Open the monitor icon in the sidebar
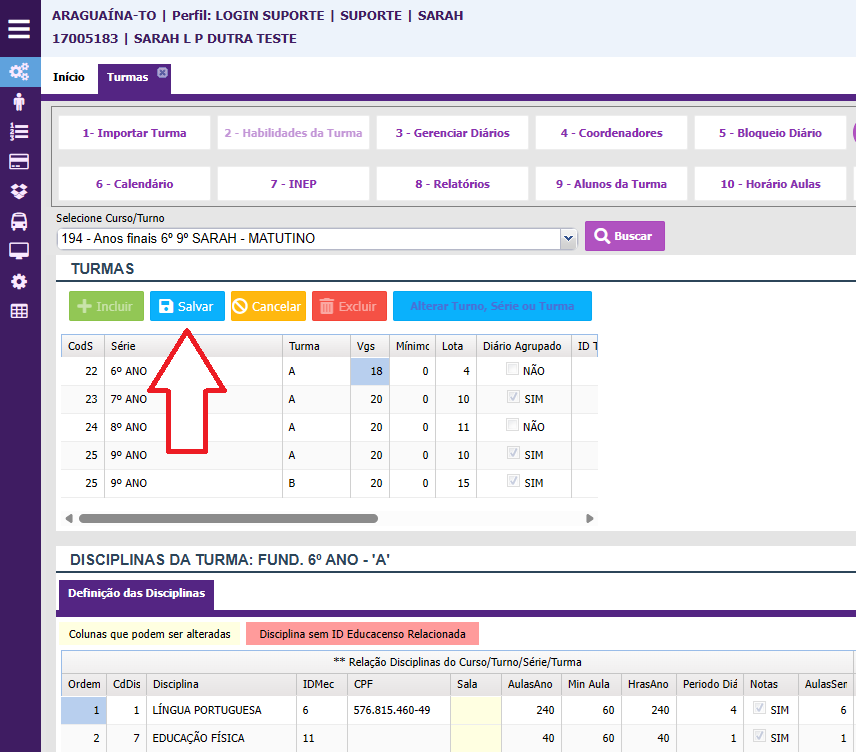856x752 pixels. [19, 251]
